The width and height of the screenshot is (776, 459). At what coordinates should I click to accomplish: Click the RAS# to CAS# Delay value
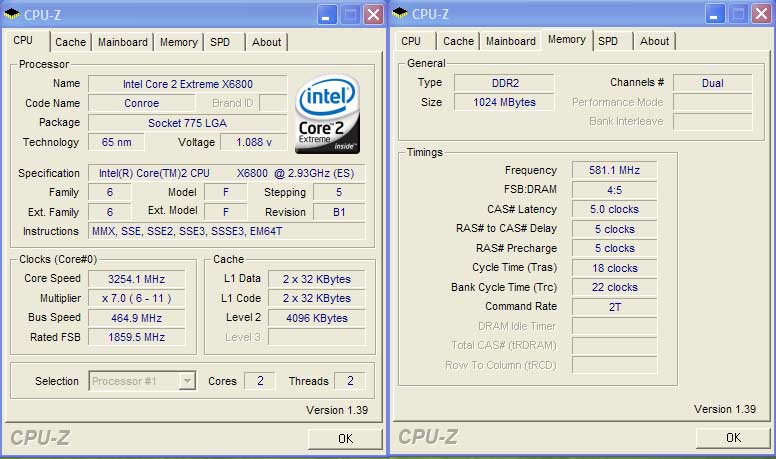(x=614, y=229)
